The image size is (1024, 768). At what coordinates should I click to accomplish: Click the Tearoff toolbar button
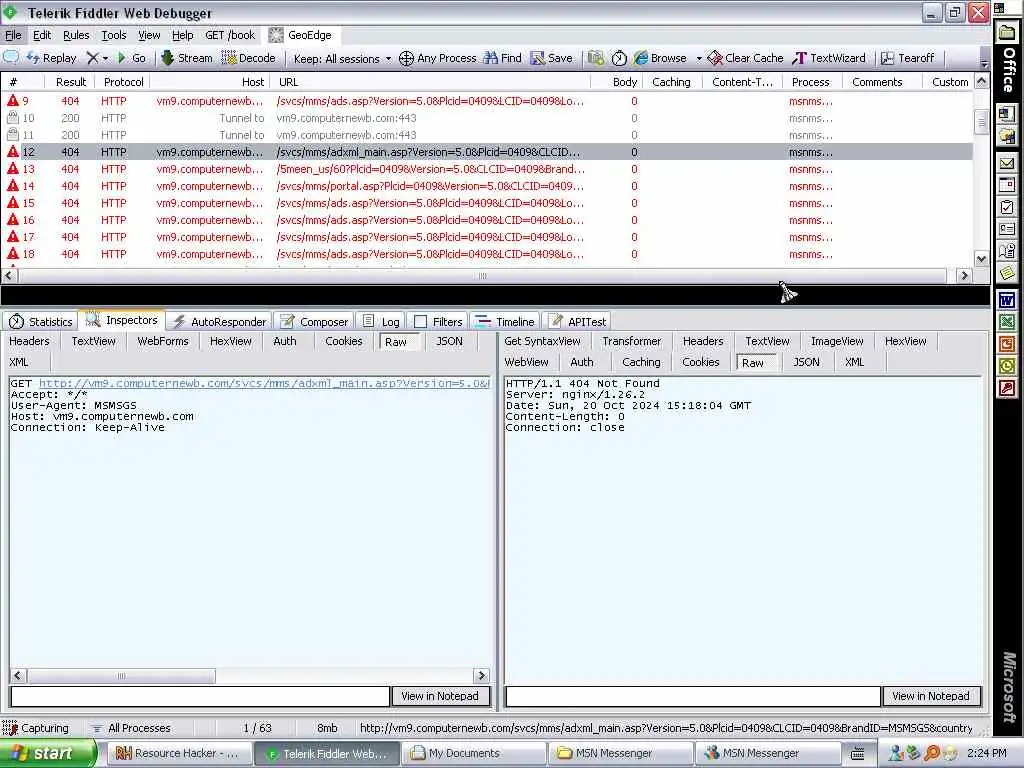[x=907, y=58]
